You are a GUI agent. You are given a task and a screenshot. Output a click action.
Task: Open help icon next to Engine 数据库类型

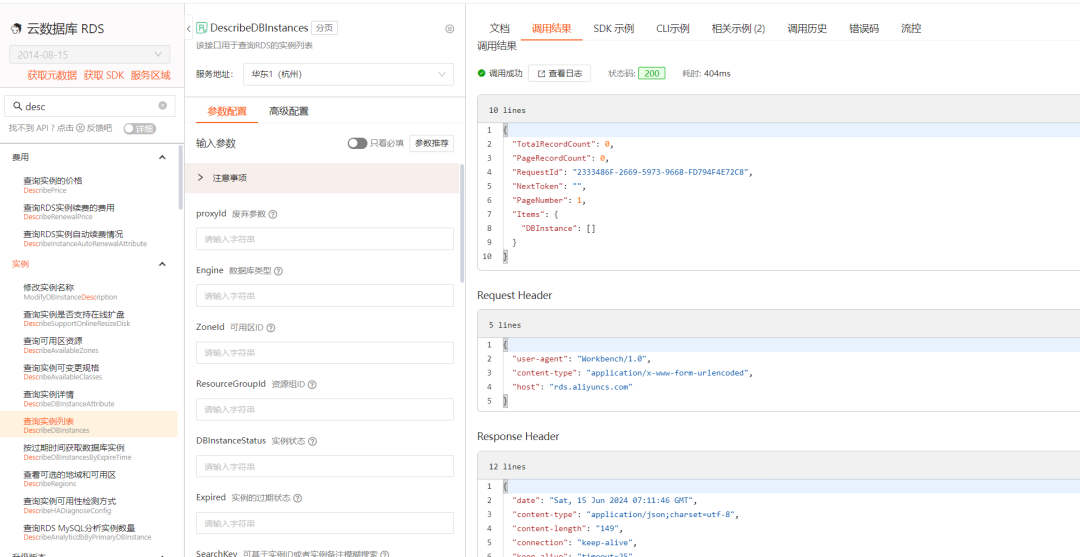coord(278,271)
